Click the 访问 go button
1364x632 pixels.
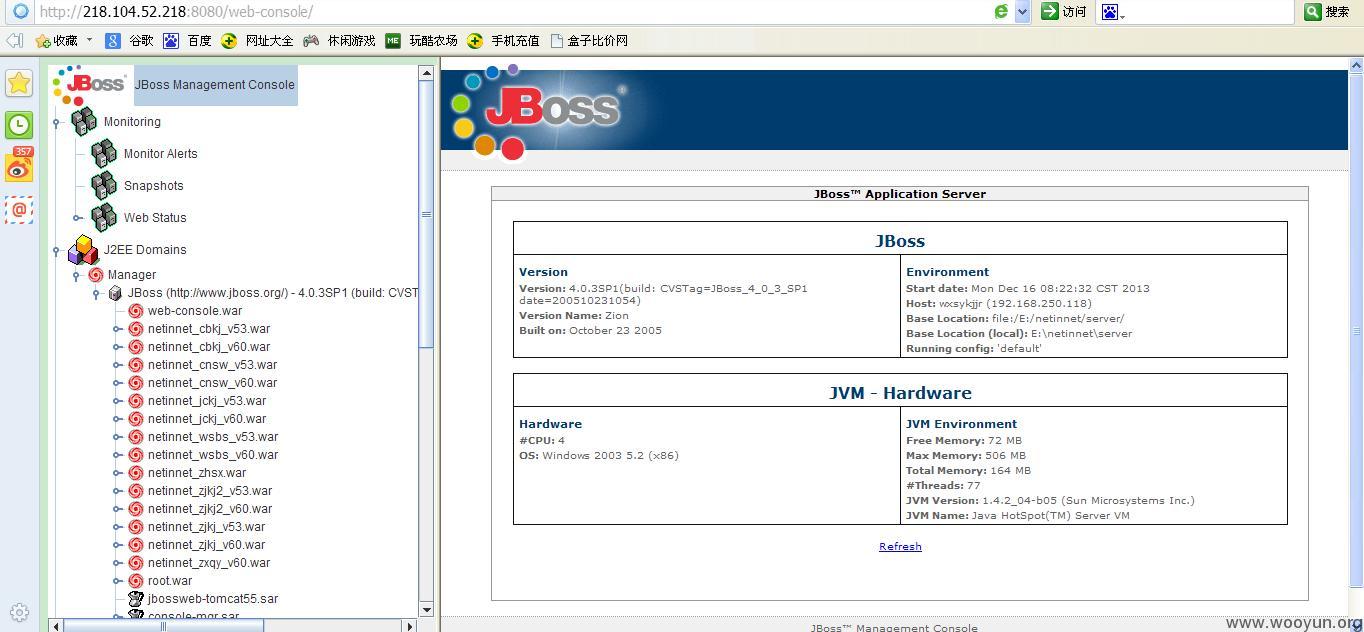1064,12
